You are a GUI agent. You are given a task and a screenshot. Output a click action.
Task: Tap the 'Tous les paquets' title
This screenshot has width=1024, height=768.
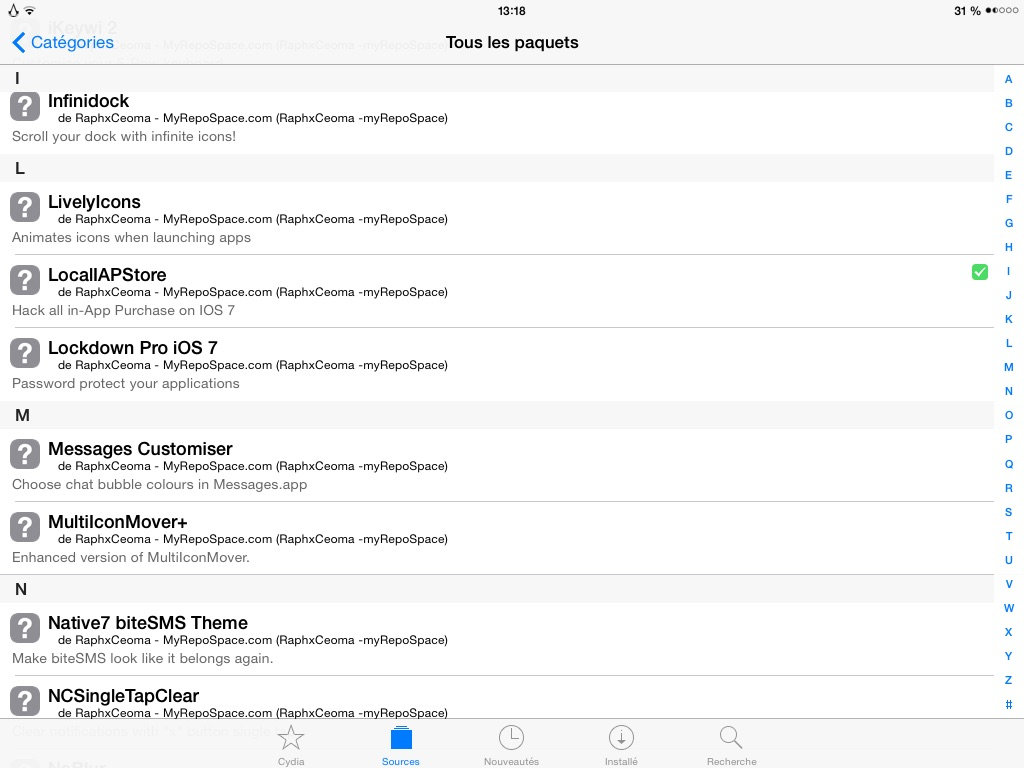(x=512, y=42)
